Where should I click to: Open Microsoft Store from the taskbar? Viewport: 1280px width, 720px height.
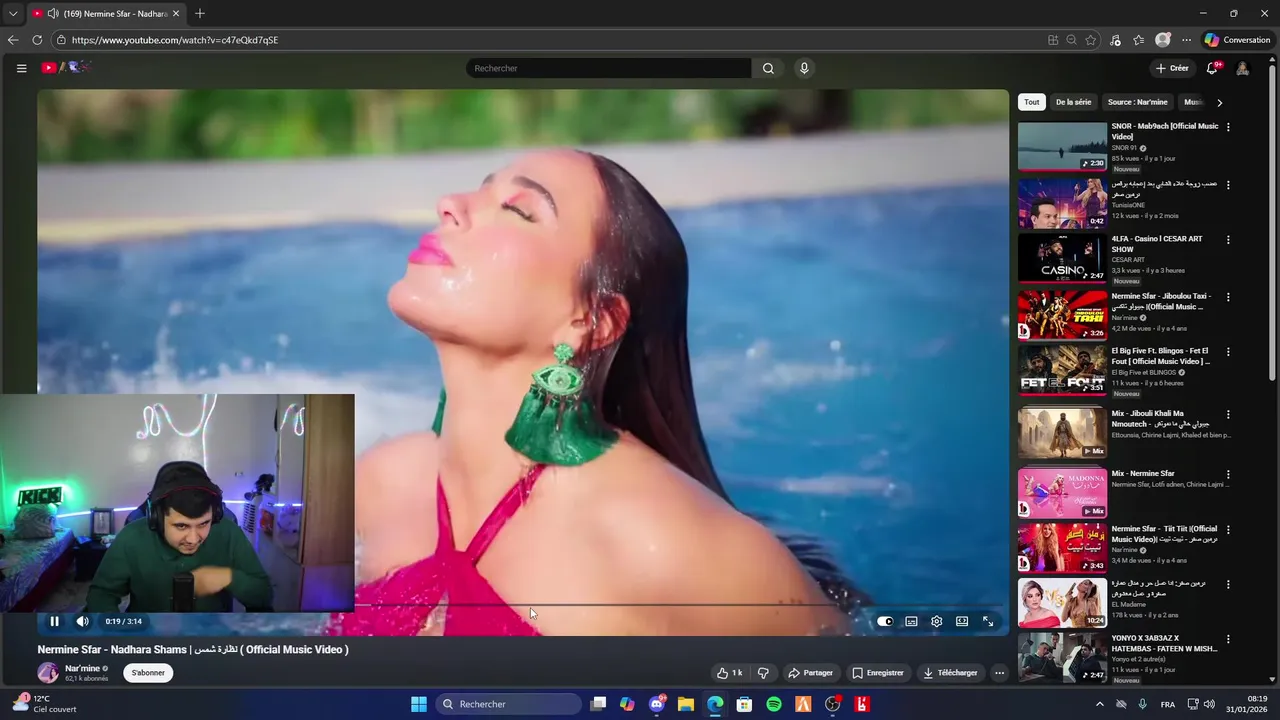pos(744,704)
